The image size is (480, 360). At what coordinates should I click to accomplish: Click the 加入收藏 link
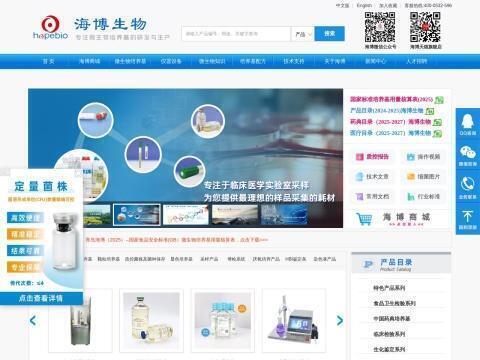pyautogui.click(x=388, y=5)
